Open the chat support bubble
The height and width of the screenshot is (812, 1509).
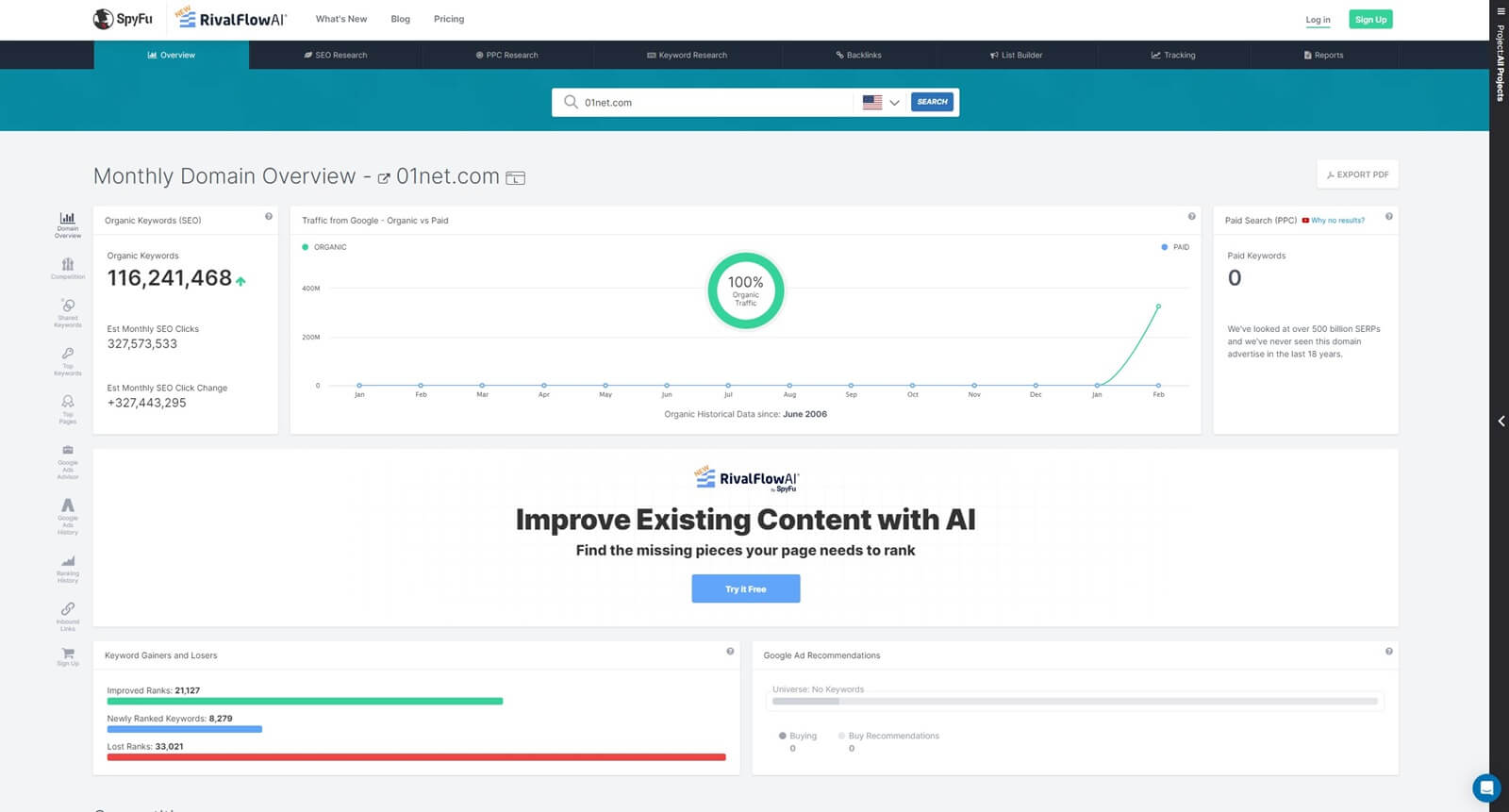(1486, 787)
